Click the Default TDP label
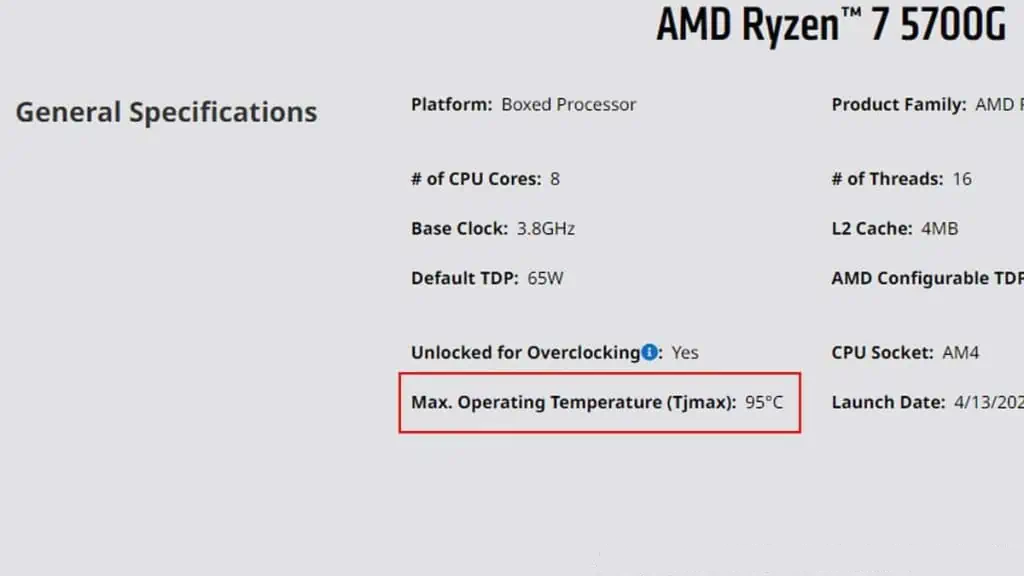 (464, 278)
